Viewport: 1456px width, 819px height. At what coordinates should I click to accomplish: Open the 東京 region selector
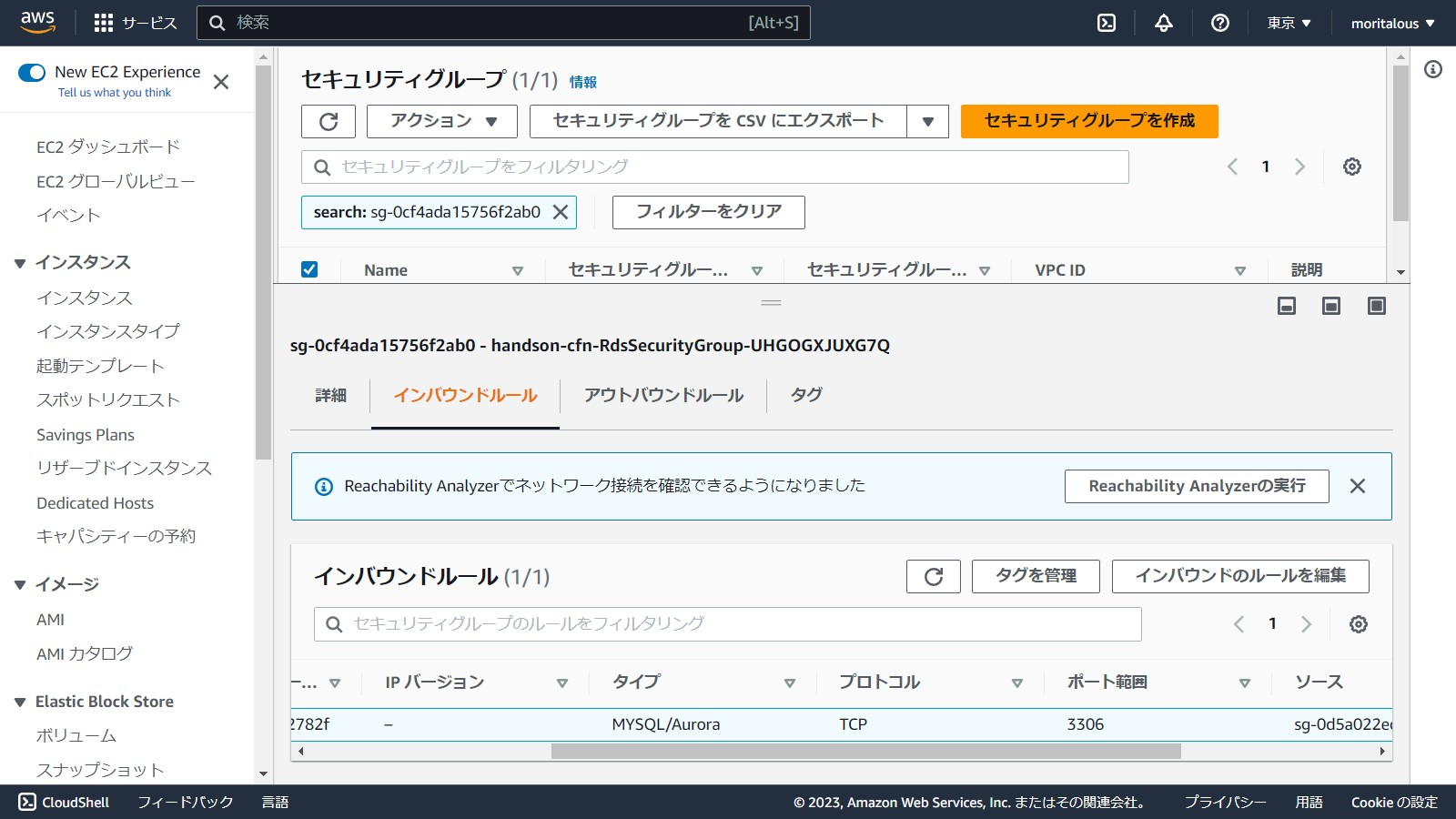coord(1289,23)
